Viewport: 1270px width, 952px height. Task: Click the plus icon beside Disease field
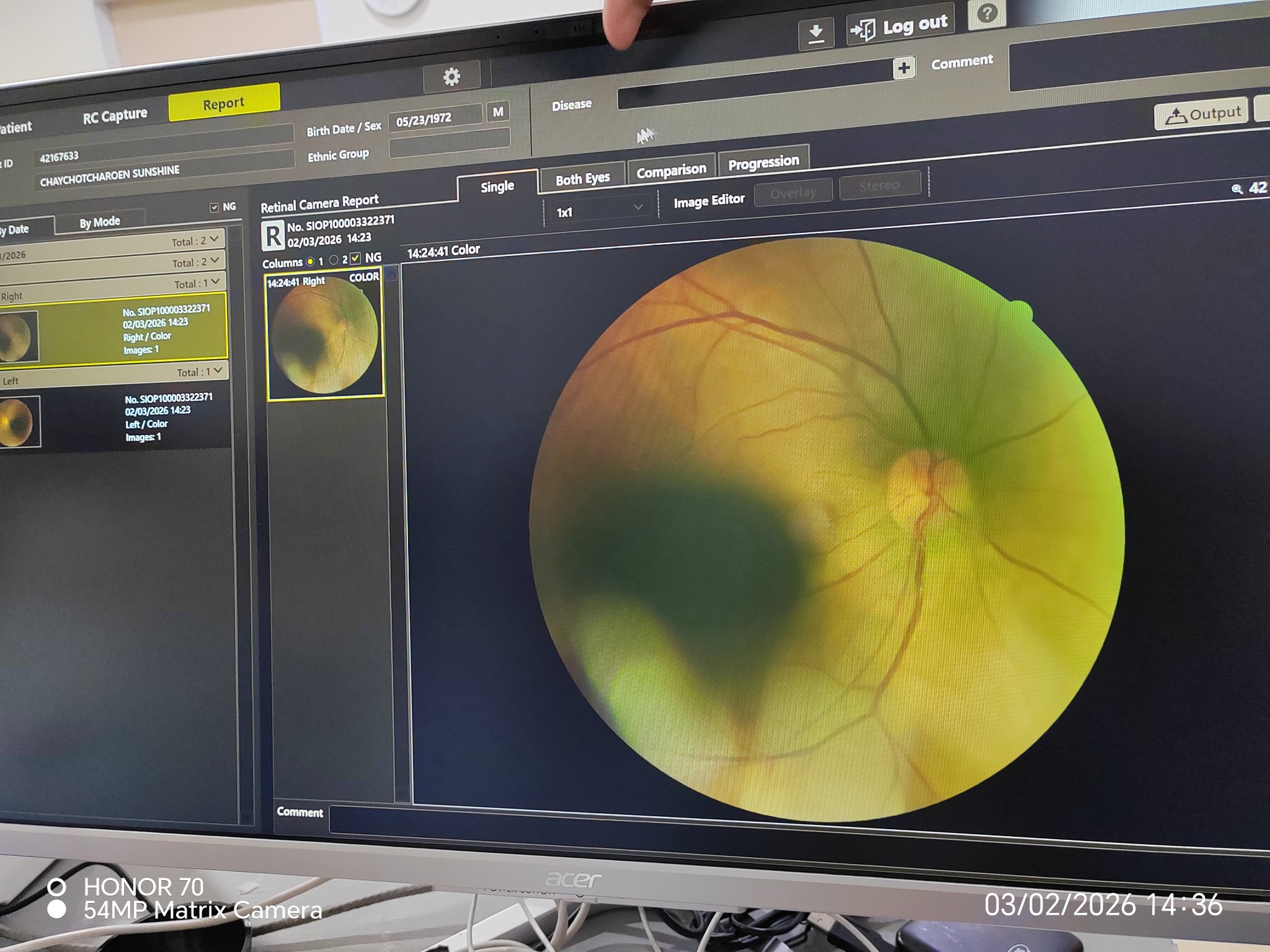(904, 68)
